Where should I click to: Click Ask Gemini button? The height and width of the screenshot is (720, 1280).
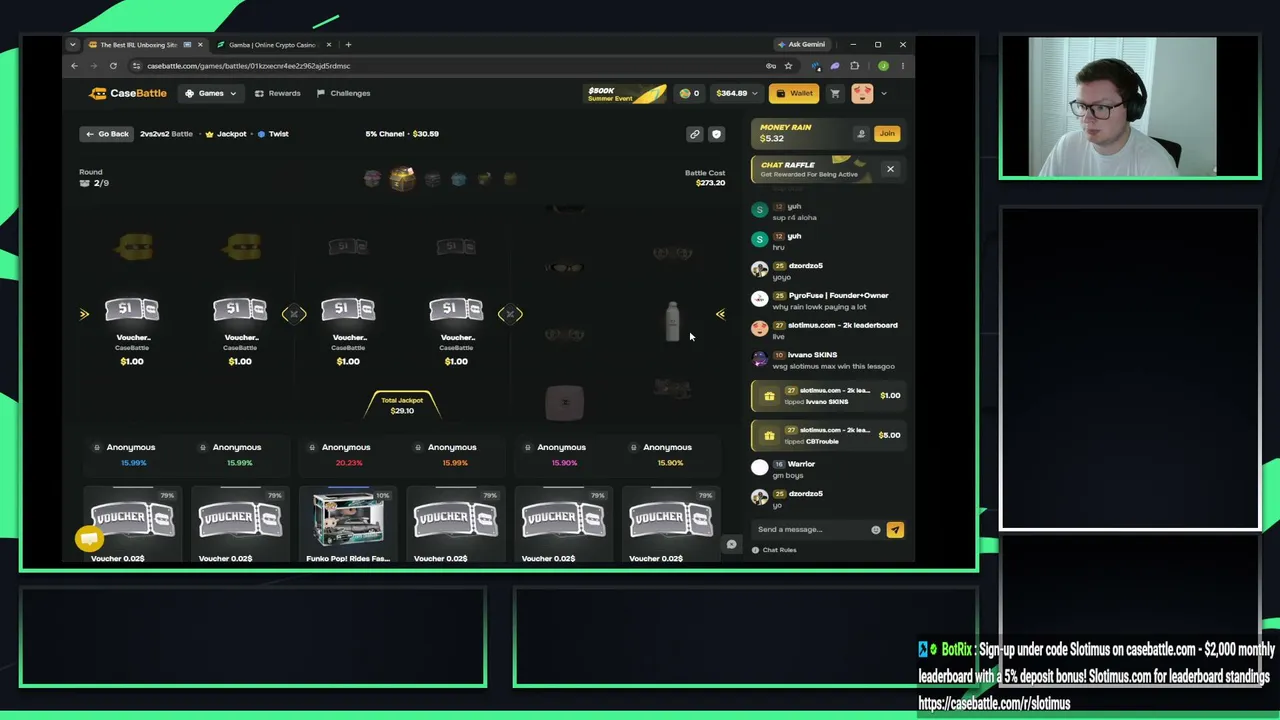(x=802, y=45)
